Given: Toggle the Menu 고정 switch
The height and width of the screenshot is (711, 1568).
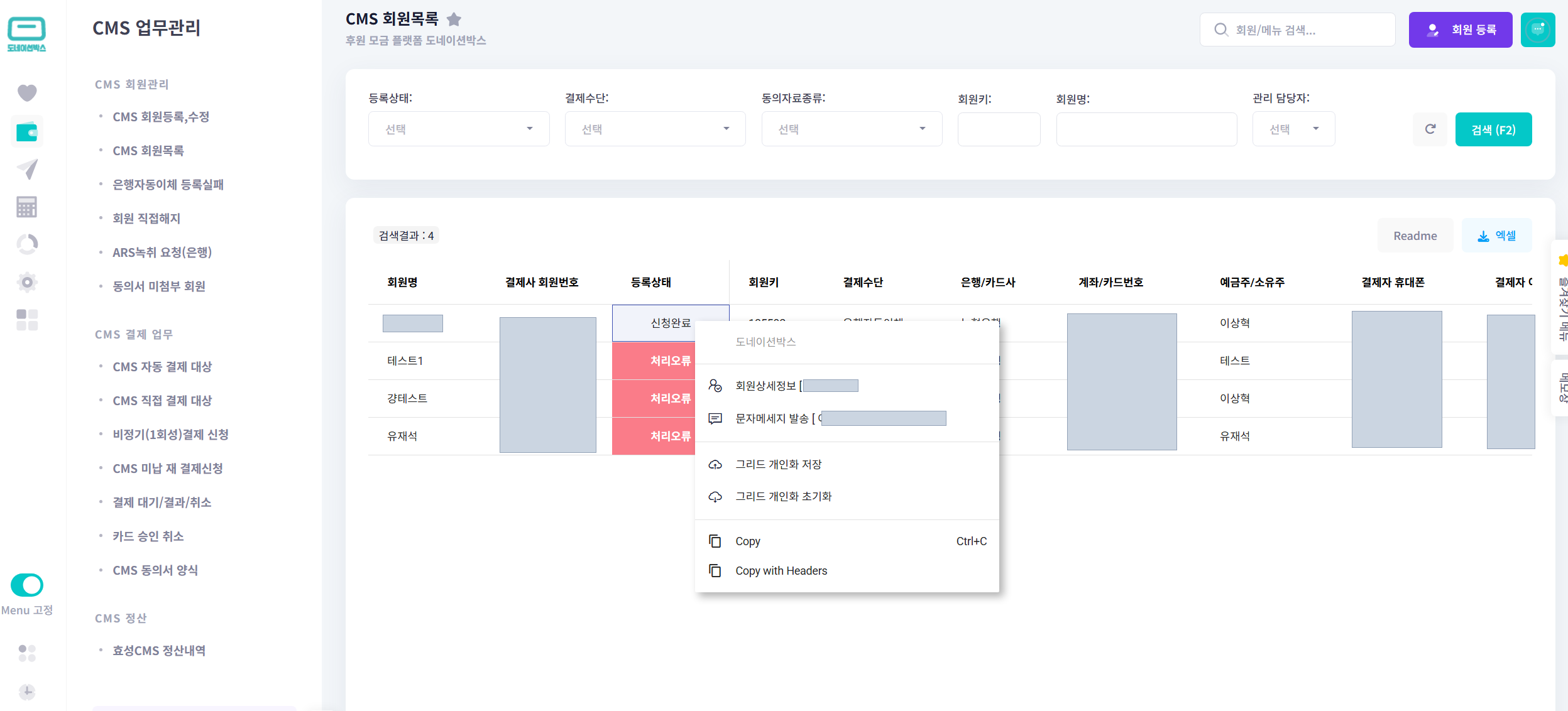Looking at the screenshot, I should pos(27,585).
